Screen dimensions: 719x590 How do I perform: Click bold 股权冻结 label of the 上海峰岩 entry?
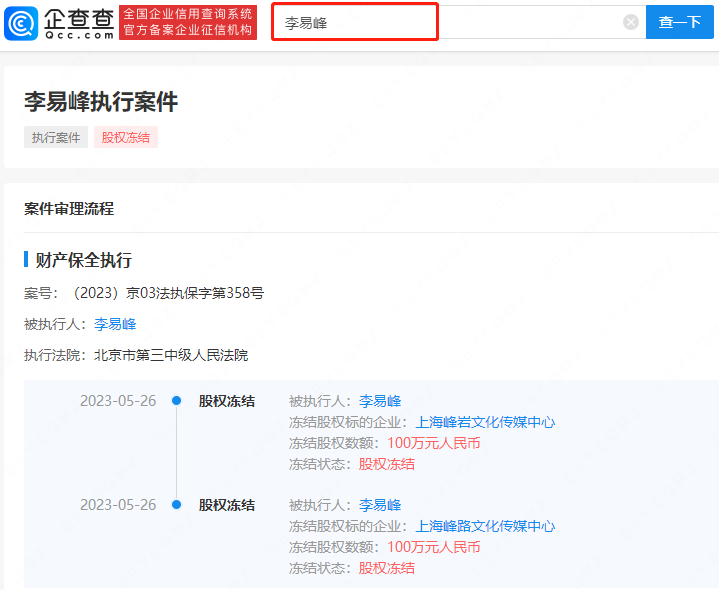(x=227, y=401)
